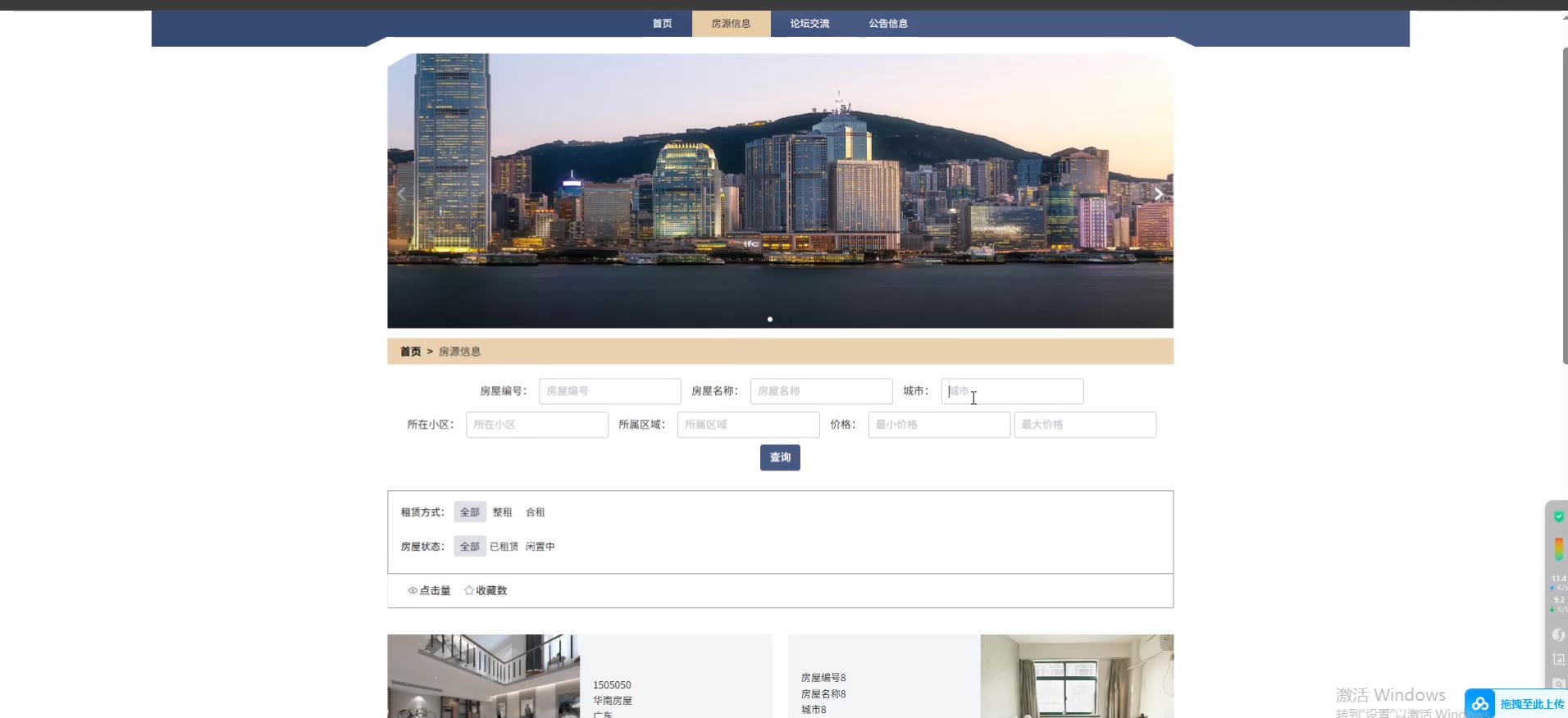Click the 拖拽至此上传 upload button
The height and width of the screenshot is (718, 1568).
(x=1516, y=704)
